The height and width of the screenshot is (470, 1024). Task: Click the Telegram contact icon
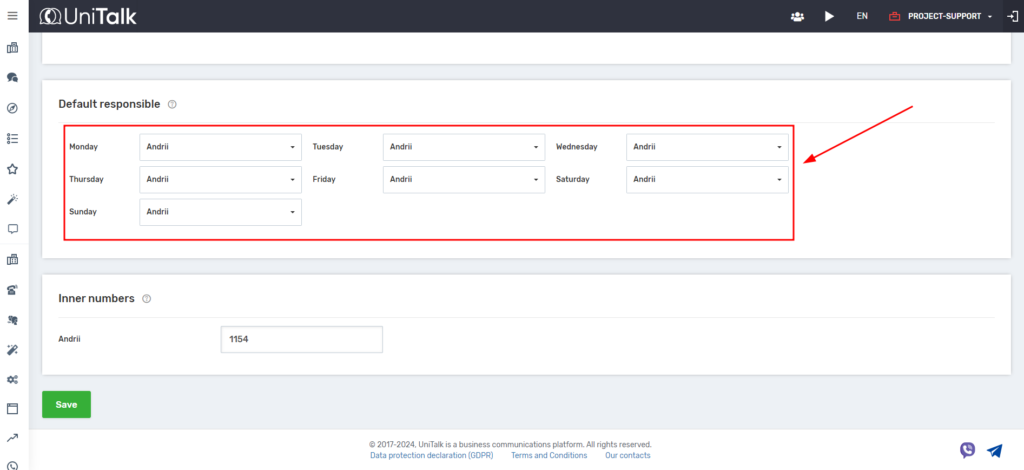point(994,450)
